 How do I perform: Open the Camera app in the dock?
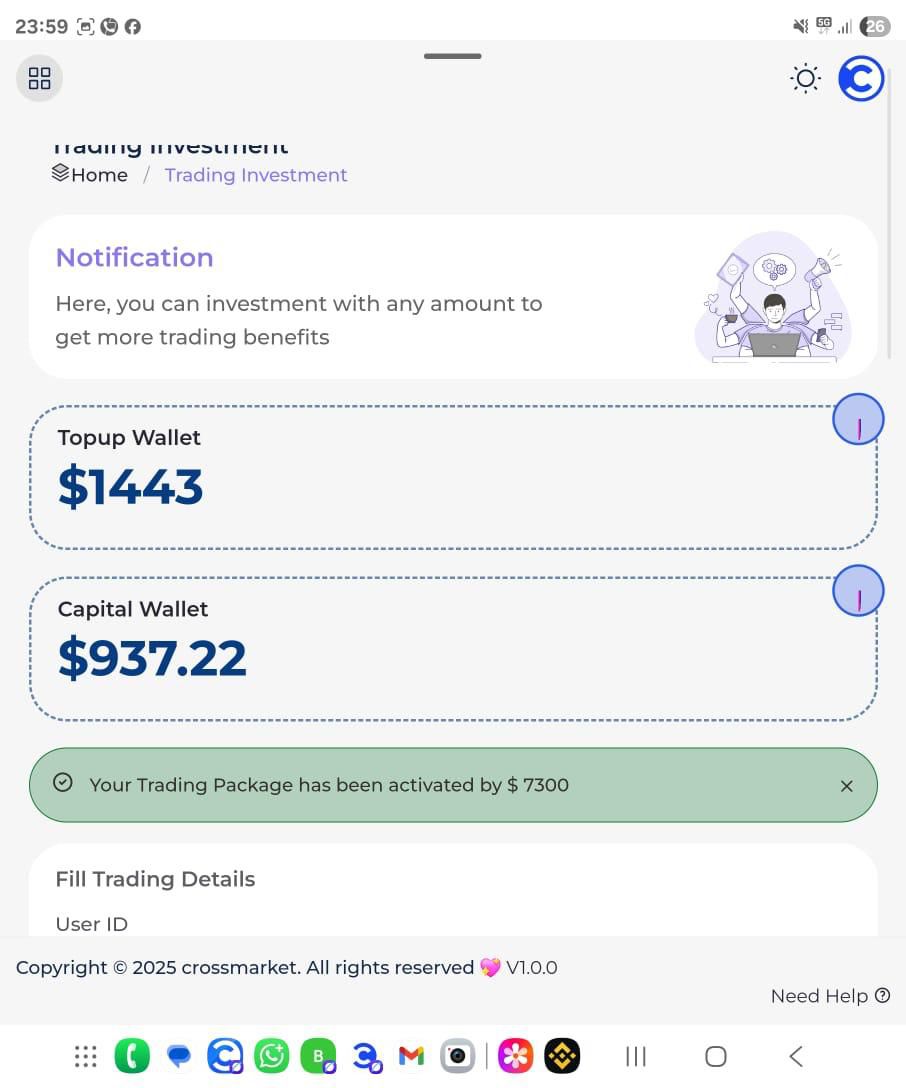pyautogui.click(x=458, y=1056)
